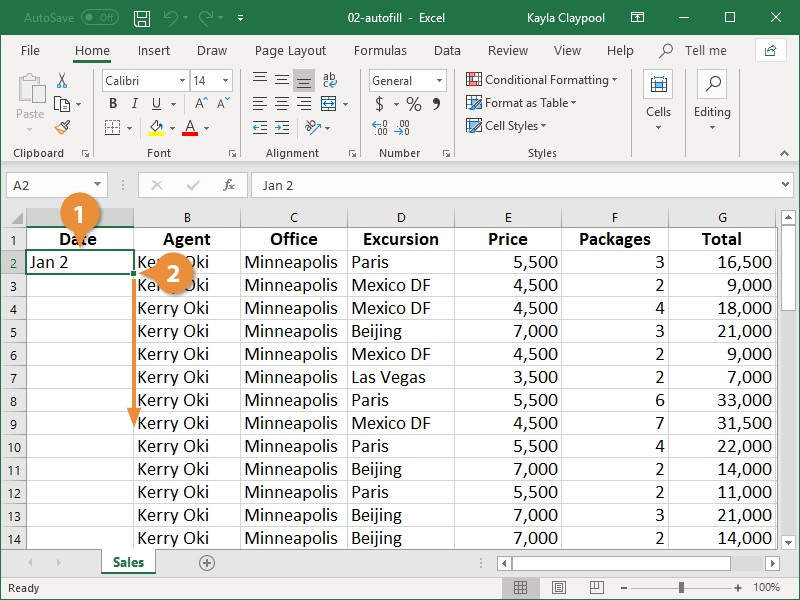Click the Insert Function fx icon
800x600 pixels.
228,185
